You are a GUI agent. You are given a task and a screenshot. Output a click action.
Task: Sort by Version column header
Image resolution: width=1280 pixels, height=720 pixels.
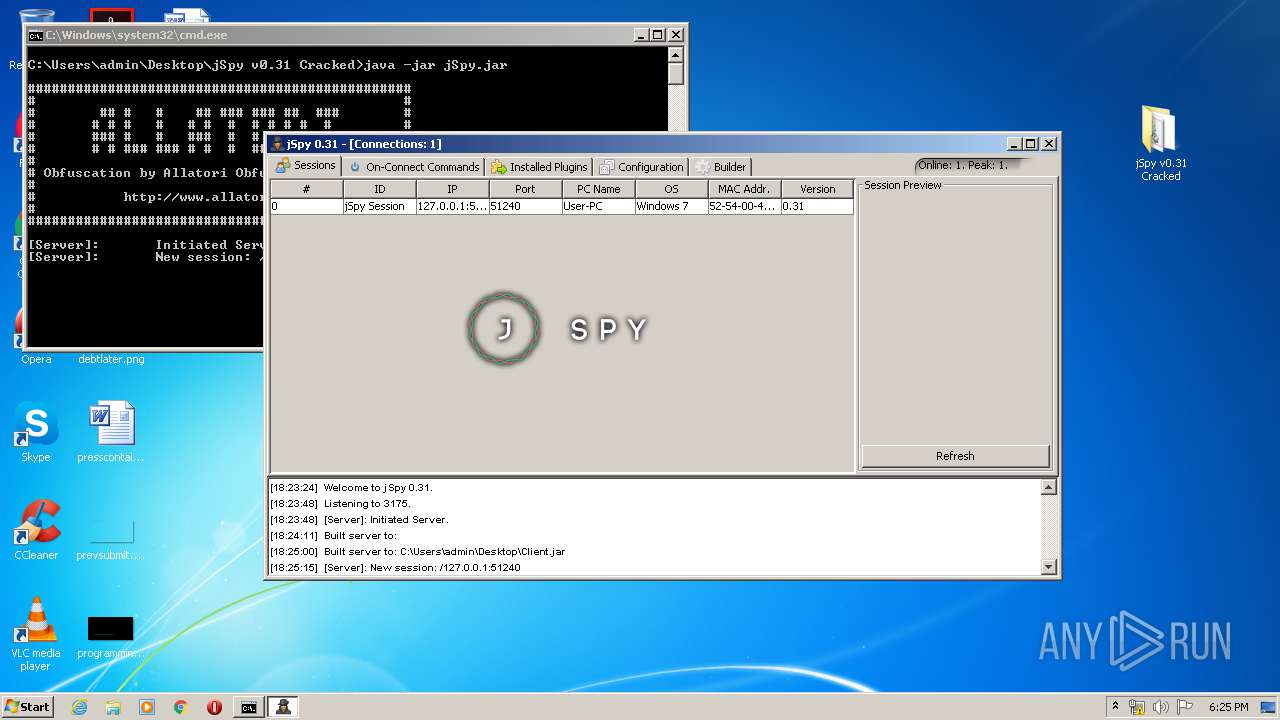point(817,189)
